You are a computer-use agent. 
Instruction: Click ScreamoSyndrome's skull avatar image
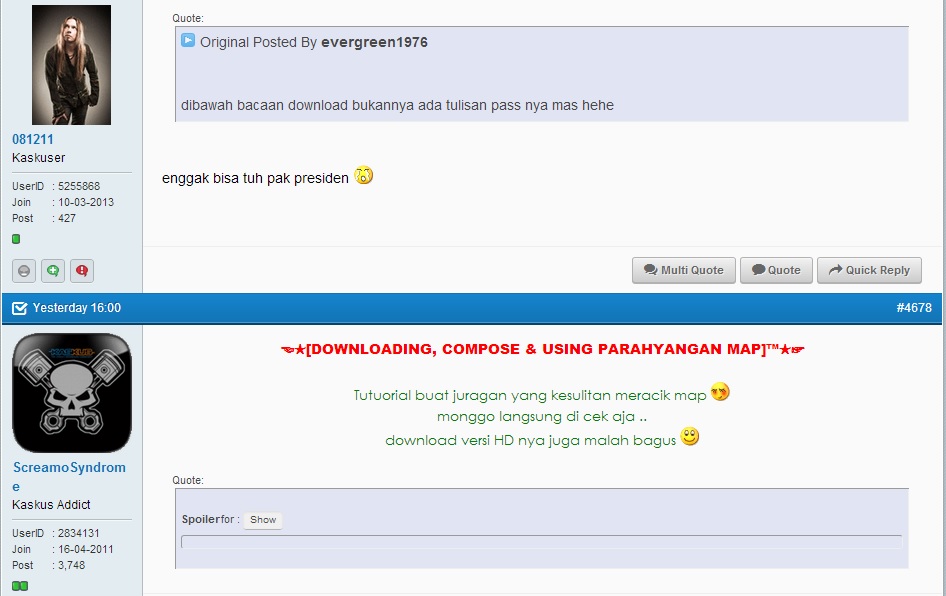coord(71,393)
